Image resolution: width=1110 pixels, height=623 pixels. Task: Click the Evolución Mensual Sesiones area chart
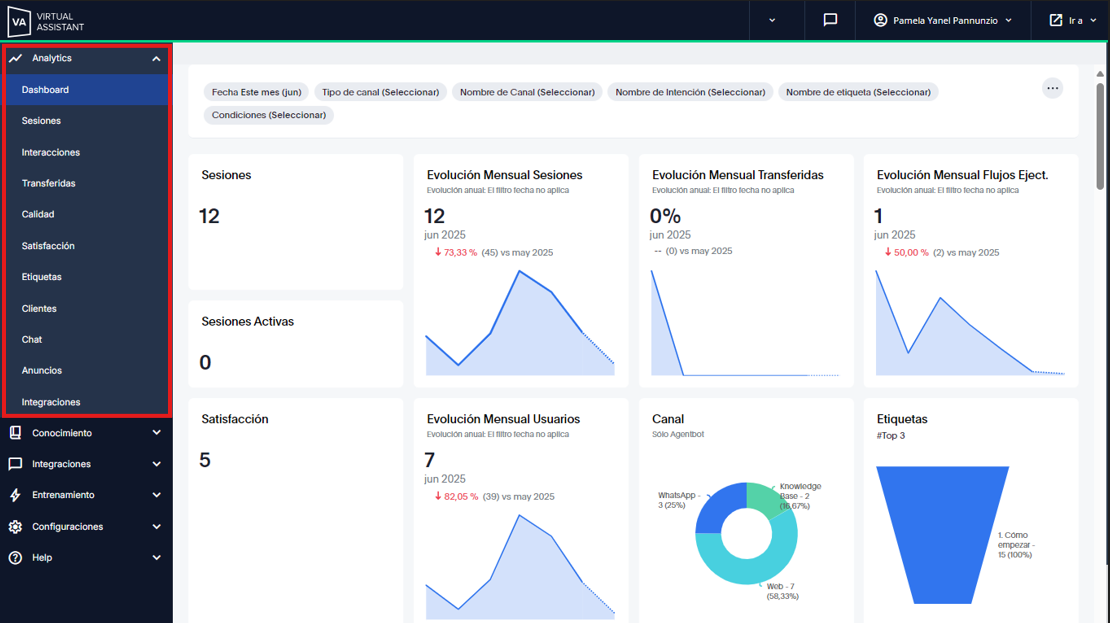pyautogui.click(x=520, y=323)
